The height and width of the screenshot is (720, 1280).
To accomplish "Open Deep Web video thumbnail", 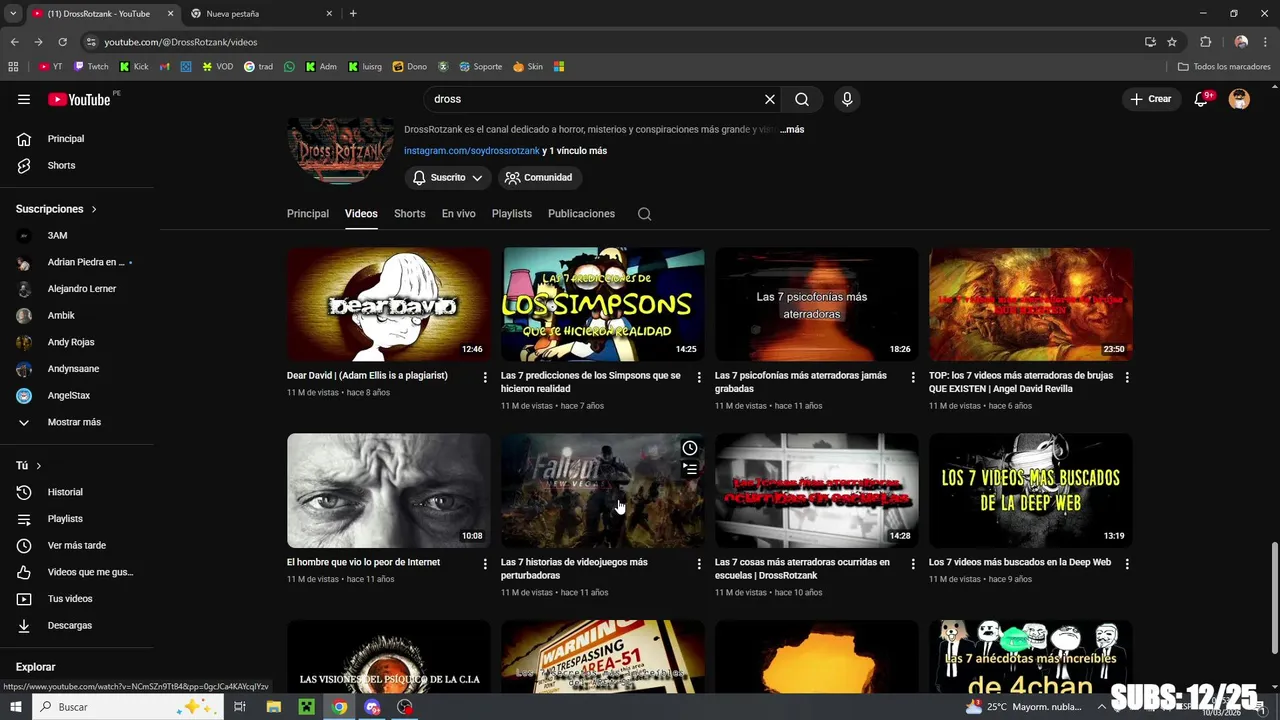I will pyautogui.click(x=1031, y=491).
